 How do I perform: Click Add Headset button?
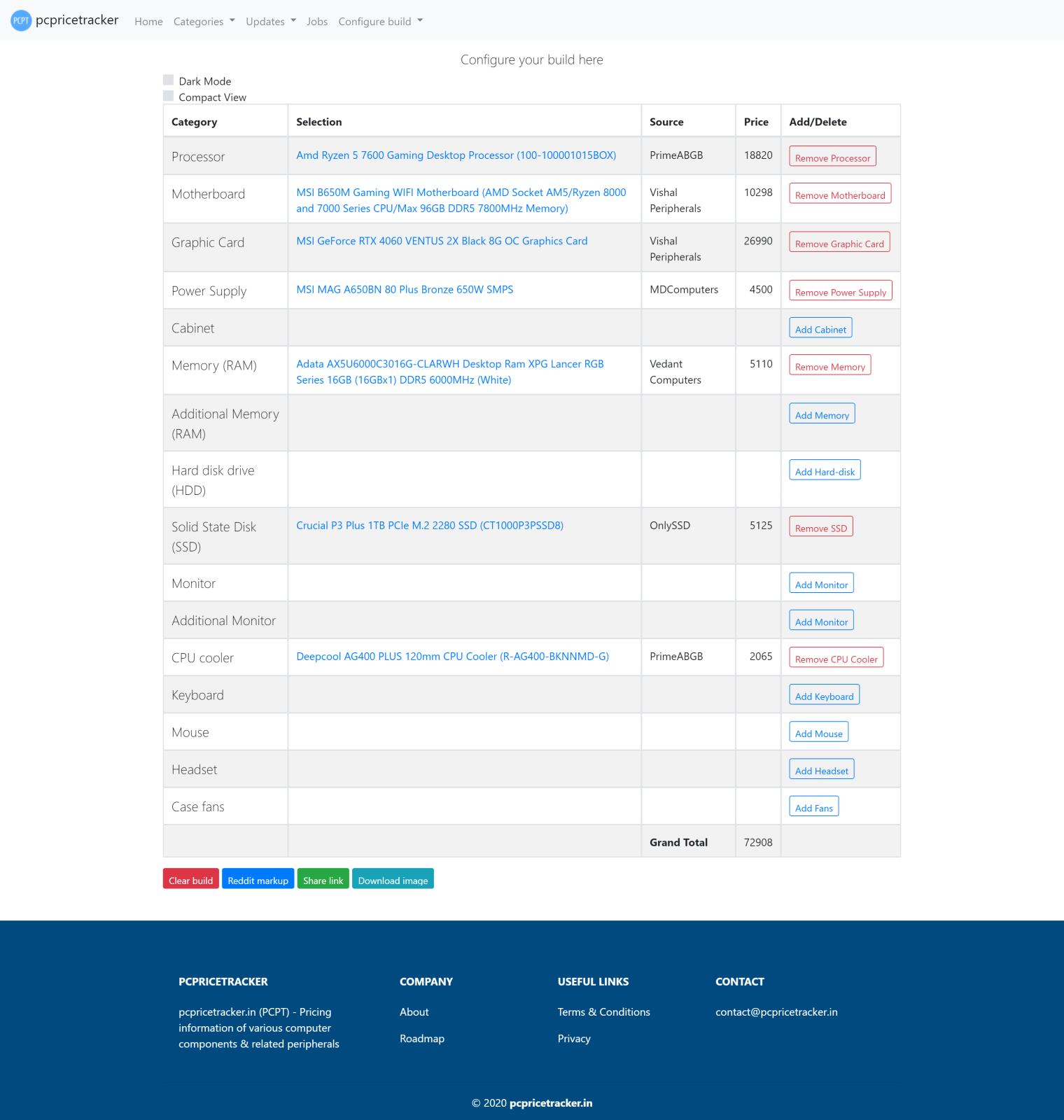[x=821, y=769]
